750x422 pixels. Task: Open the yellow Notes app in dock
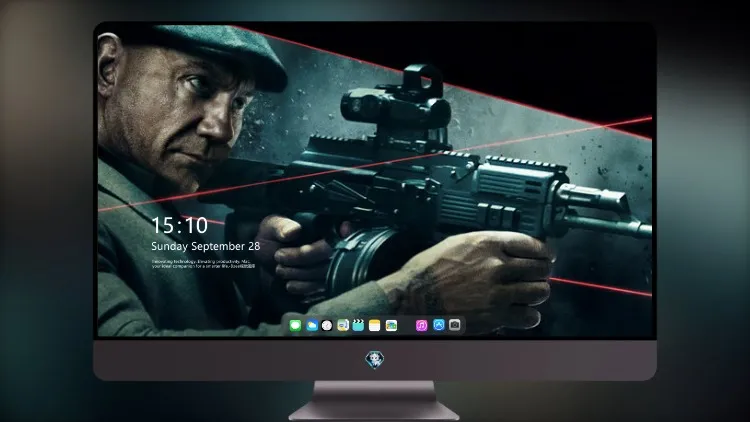click(x=375, y=325)
